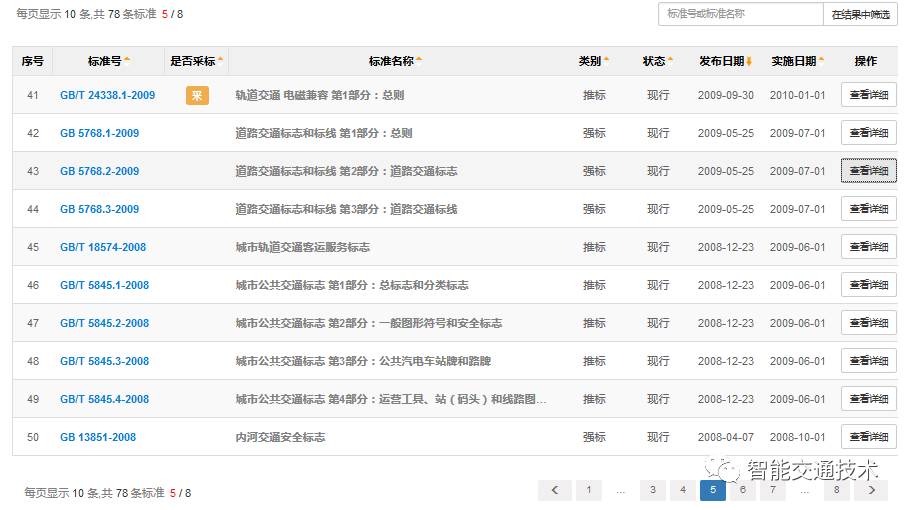Click 查看详细 for row 46
The image size is (908, 510).
[869, 285]
